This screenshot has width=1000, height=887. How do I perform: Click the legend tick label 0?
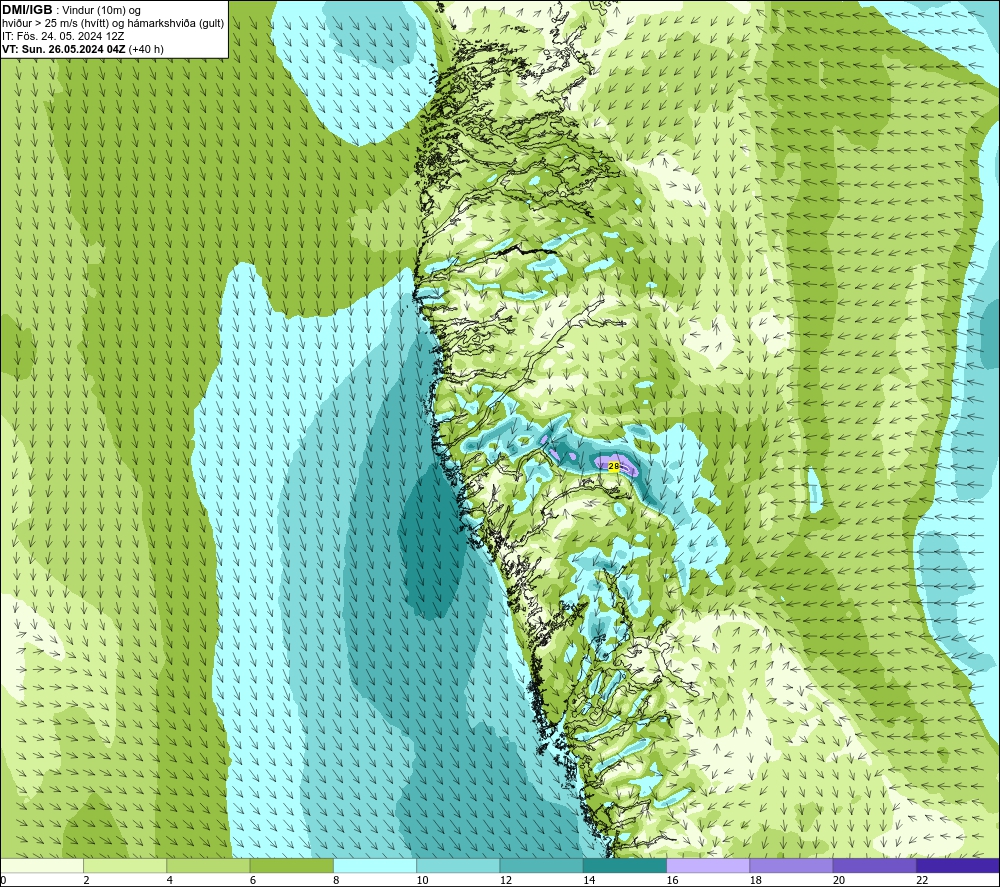(3, 880)
